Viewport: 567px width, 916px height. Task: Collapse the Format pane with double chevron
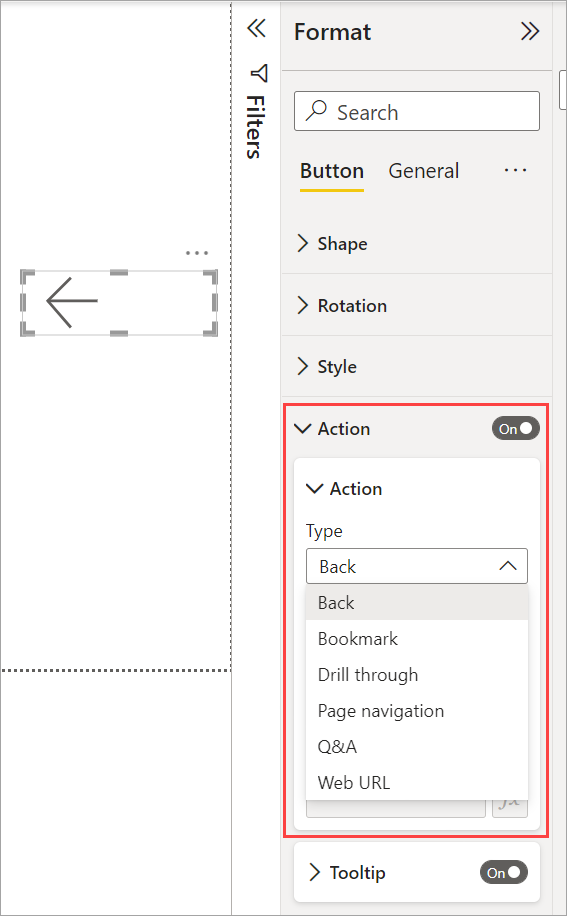pyautogui.click(x=530, y=32)
